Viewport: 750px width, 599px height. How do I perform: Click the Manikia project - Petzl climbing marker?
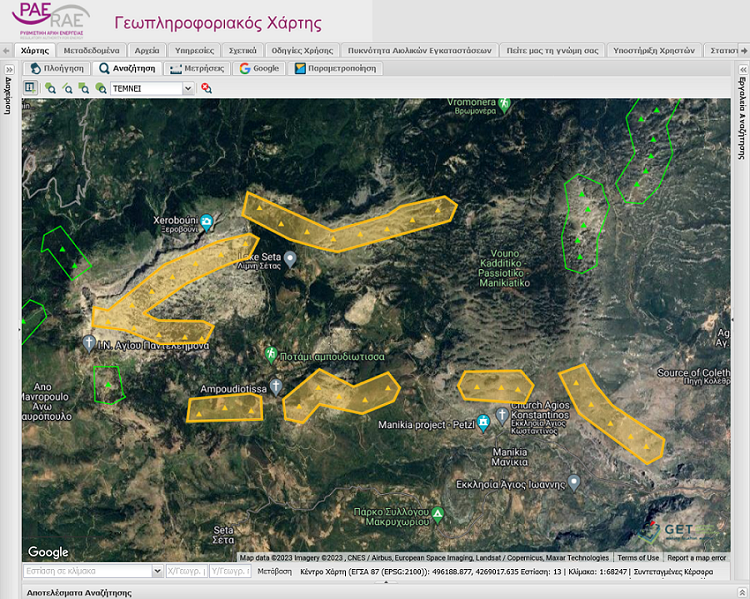(x=484, y=423)
